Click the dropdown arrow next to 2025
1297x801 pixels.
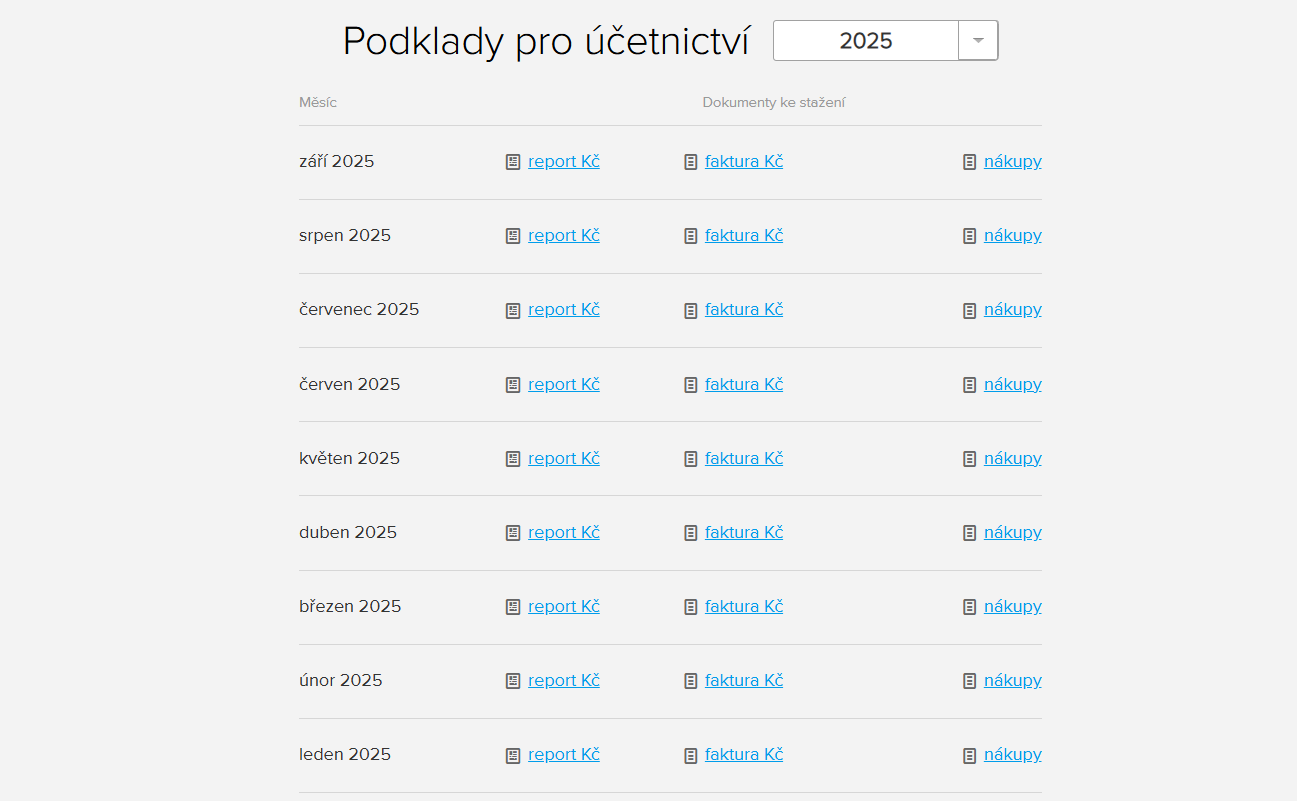click(x=977, y=40)
